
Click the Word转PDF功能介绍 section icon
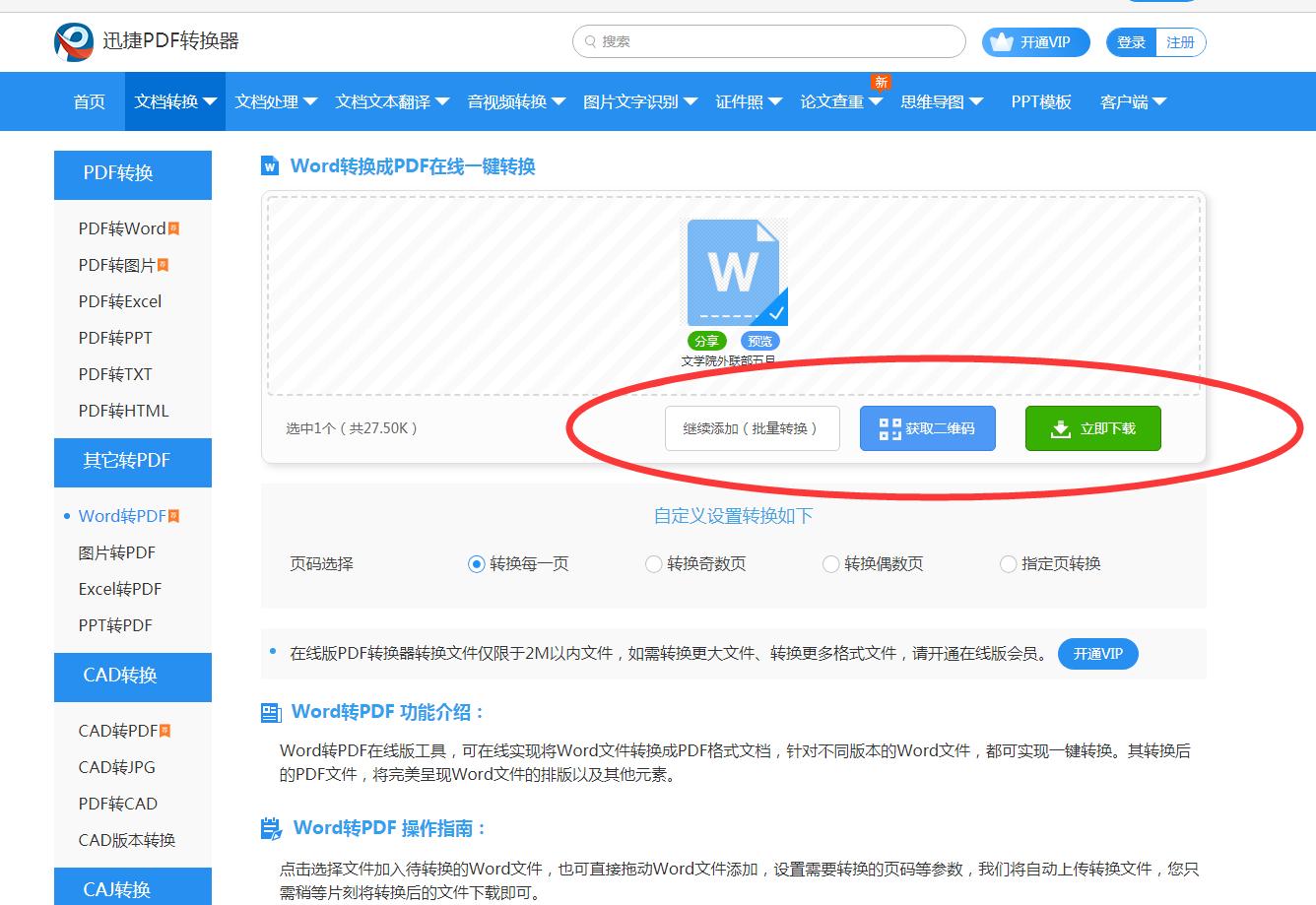coord(270,711)
